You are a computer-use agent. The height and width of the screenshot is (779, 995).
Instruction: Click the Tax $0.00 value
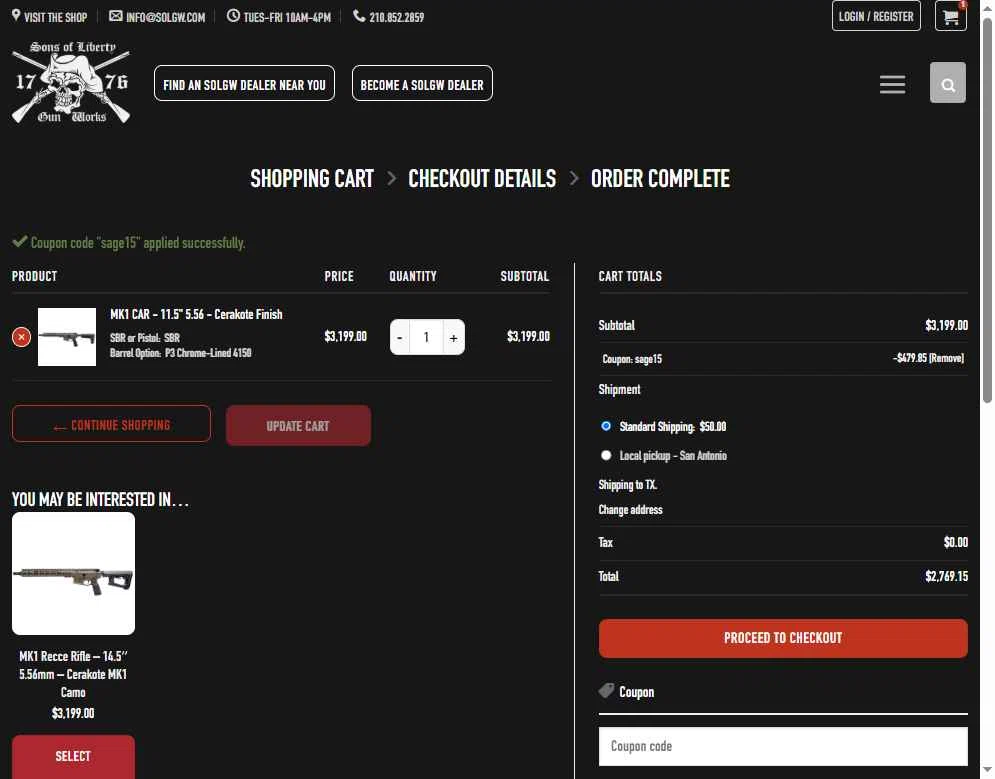click(x=956, y=542)
